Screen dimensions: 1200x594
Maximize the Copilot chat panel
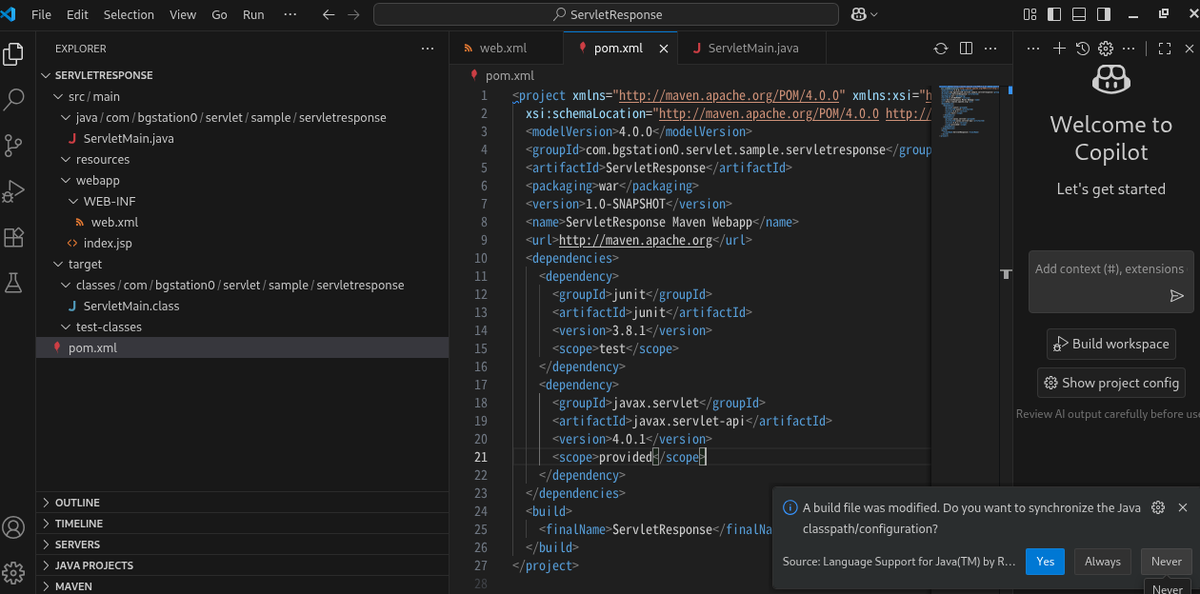(1164, 48)
